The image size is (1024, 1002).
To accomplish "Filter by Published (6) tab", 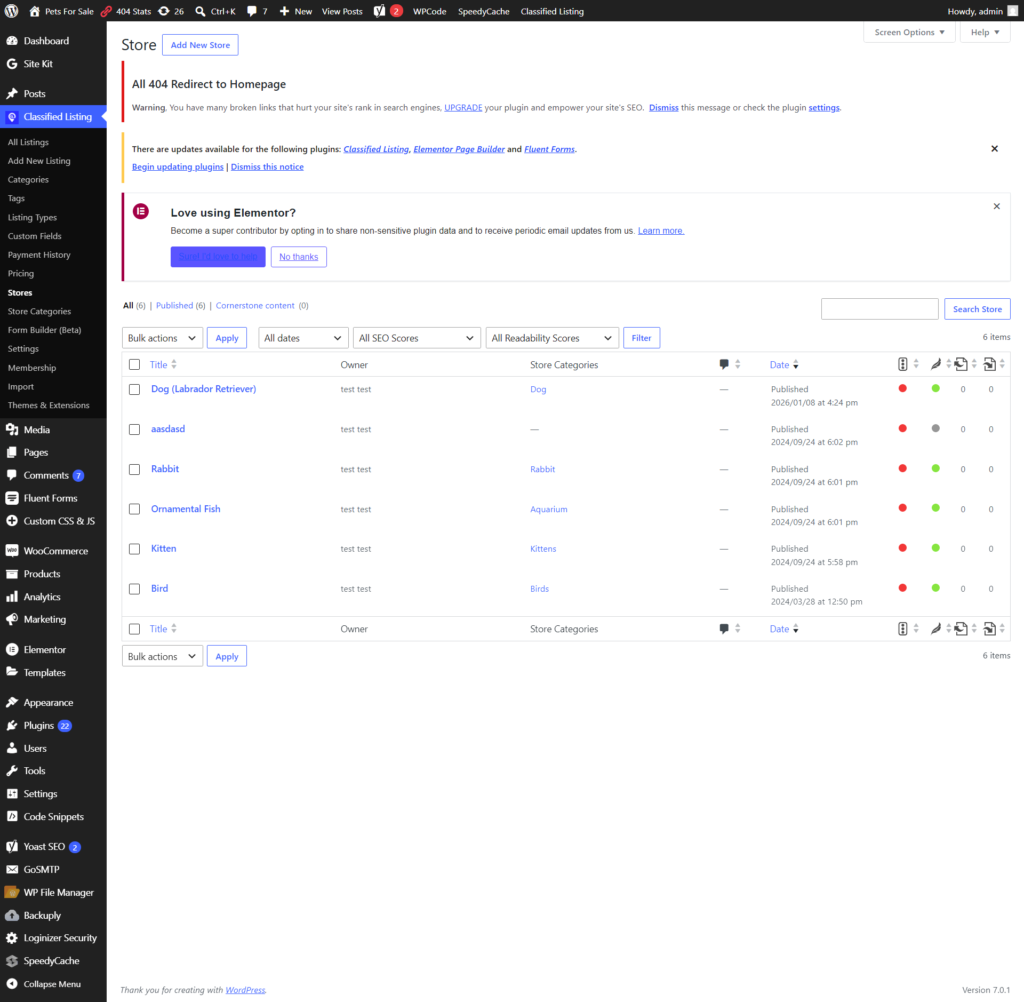I will [x=180, y=305].
